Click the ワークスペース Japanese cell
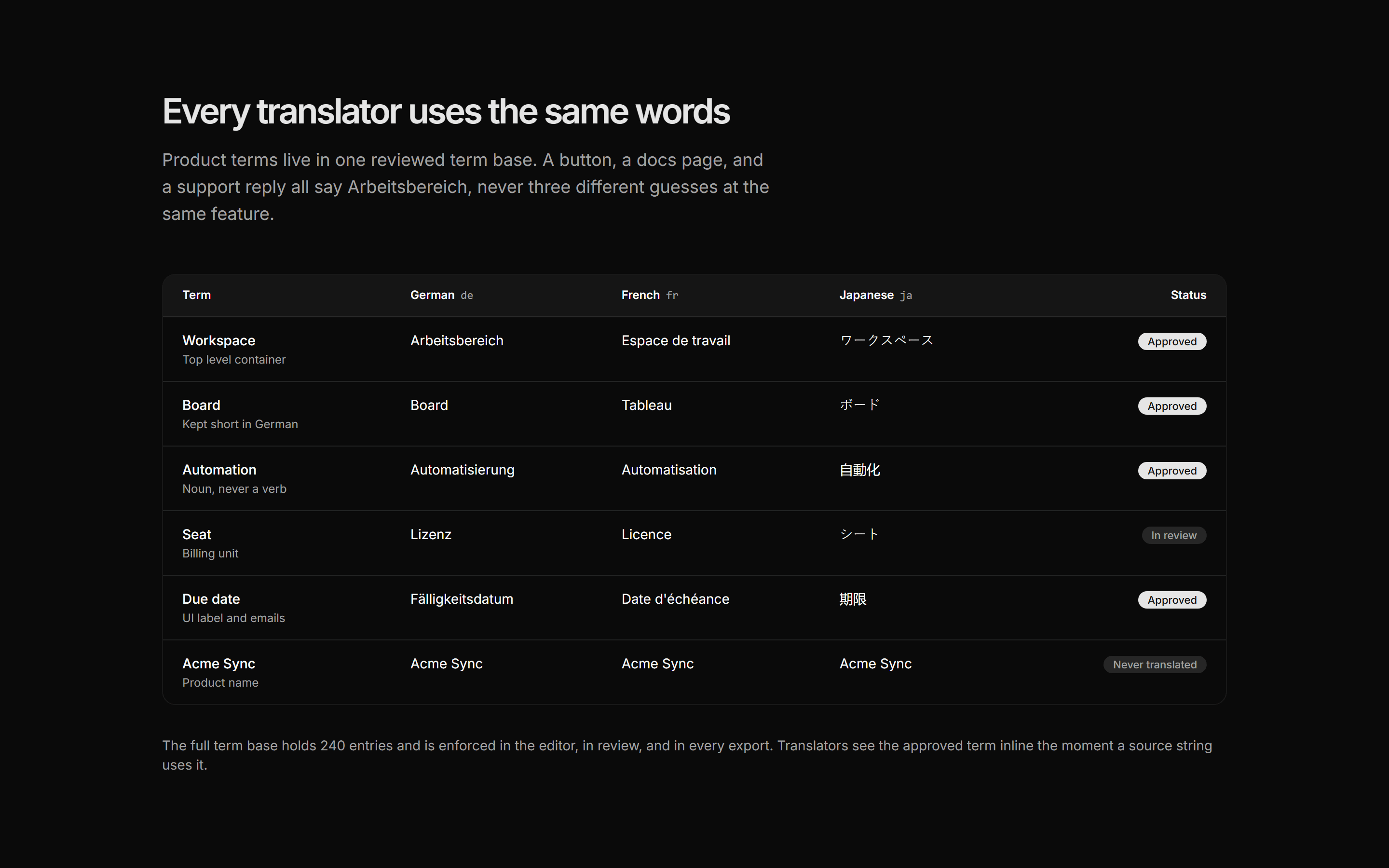The width and height of the screenshot is (1389, 868). click(x=887, y=340)
